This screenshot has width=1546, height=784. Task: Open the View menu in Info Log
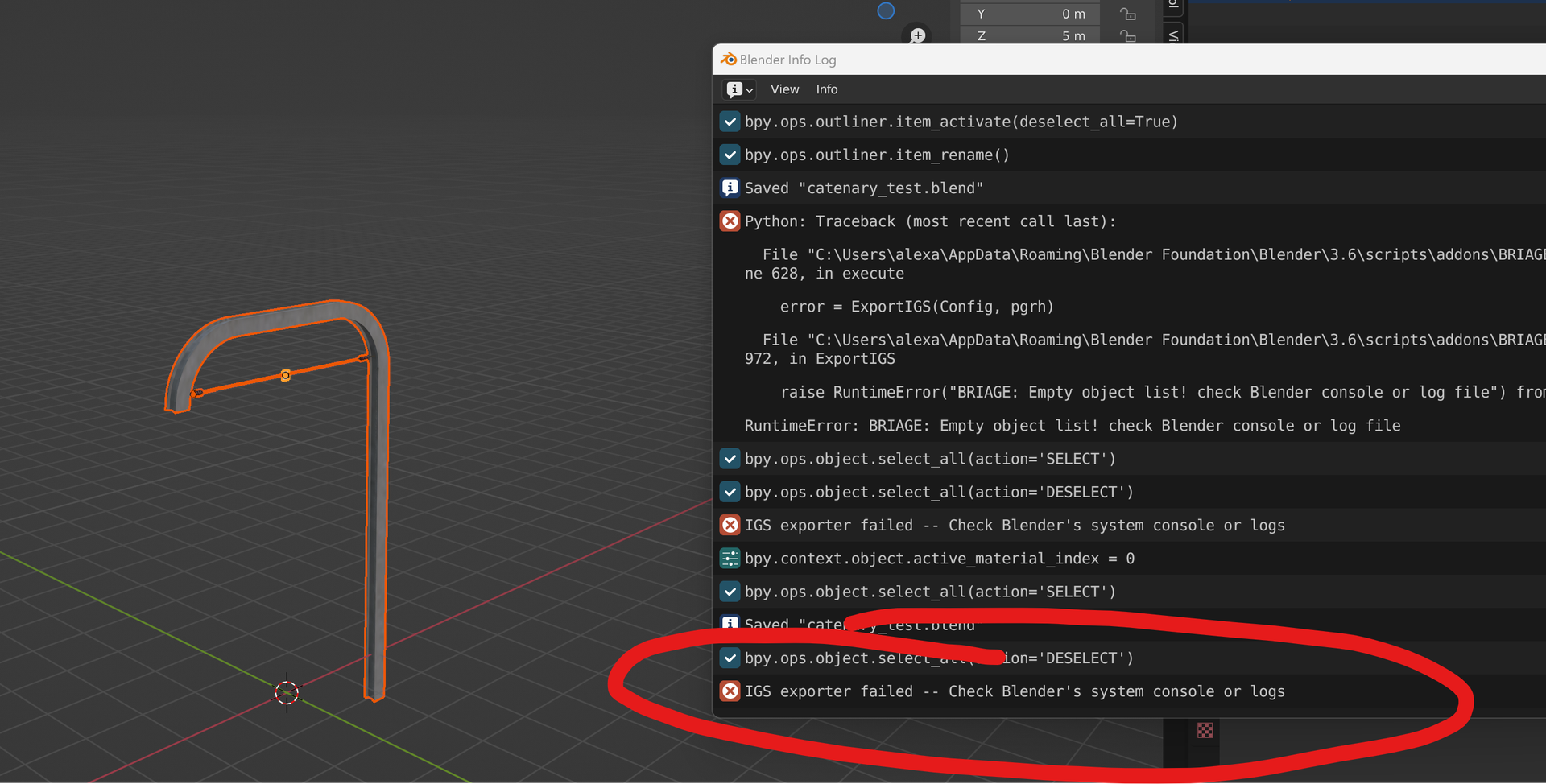click(784, 89)
